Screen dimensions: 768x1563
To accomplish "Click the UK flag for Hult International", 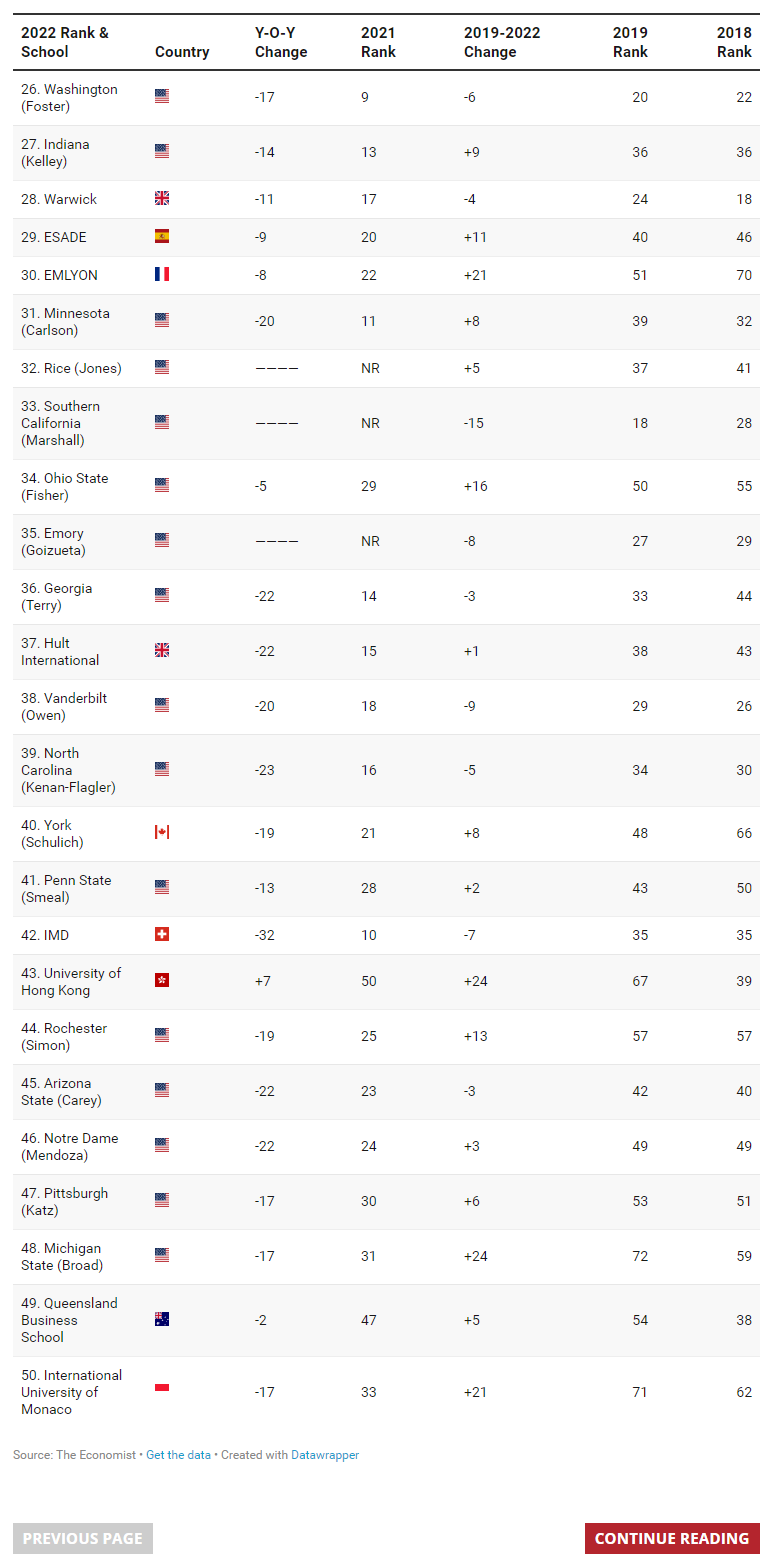I will click(x=162, y=651).
